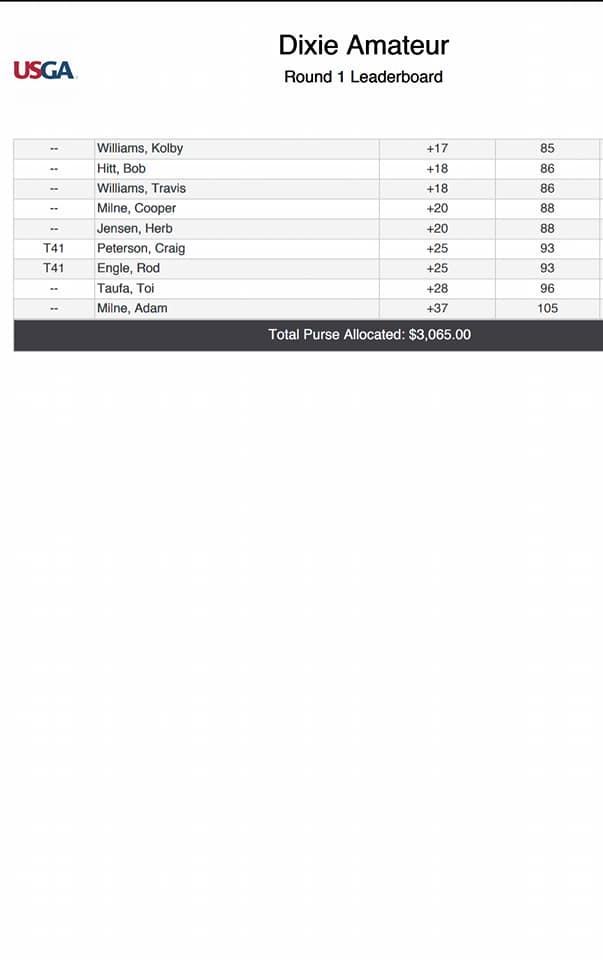This screenshot has width=603, height=960.
Task: Select player Hitt, Bob
Action: click(121, 168)
